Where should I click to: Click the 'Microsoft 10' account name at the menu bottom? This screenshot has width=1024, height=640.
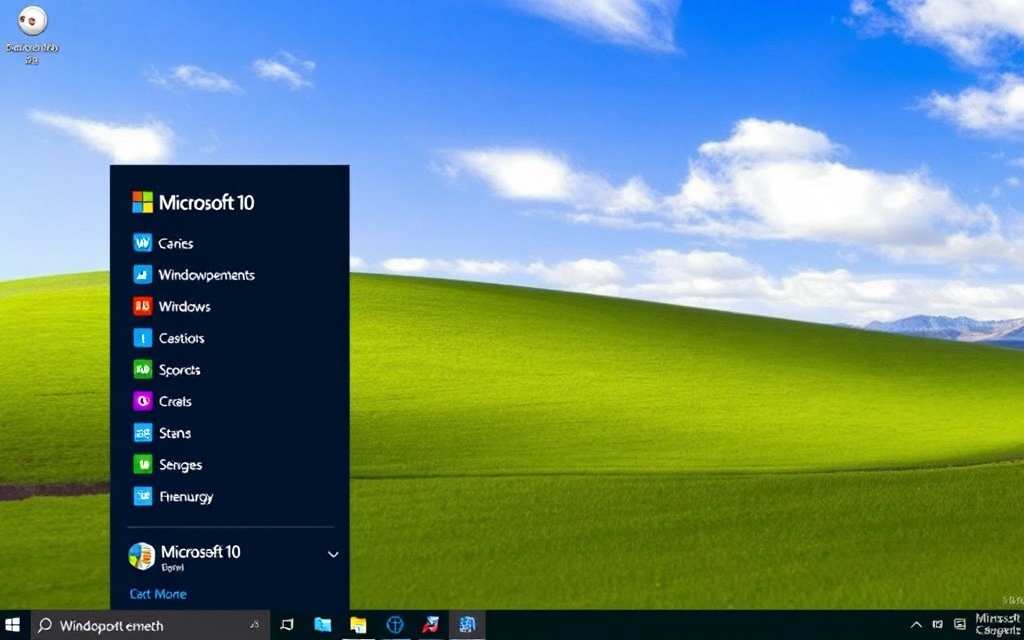(200, 552)
